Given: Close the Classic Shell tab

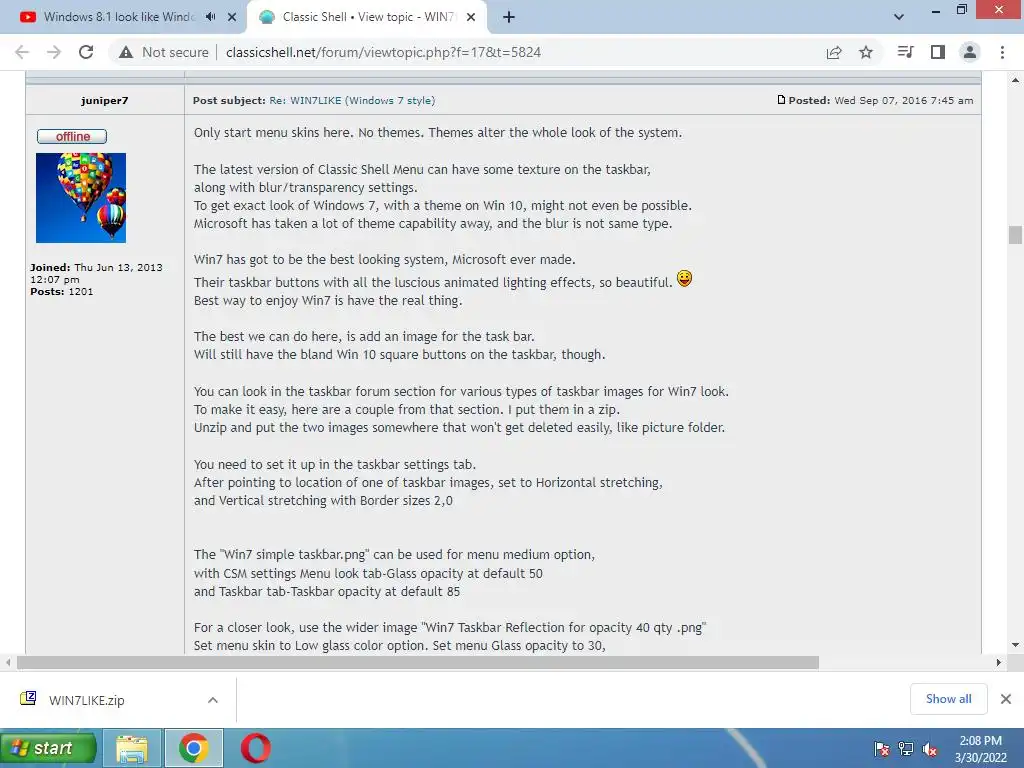Looking at the screenshot, I should click(471, 17).
